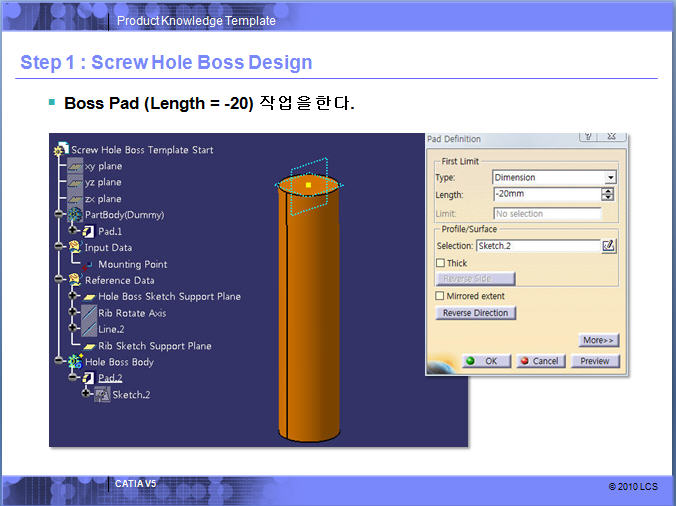Click the Pad.1 feature icon
This screenshot has height=506, width=676.
click(x=88, y=231)
